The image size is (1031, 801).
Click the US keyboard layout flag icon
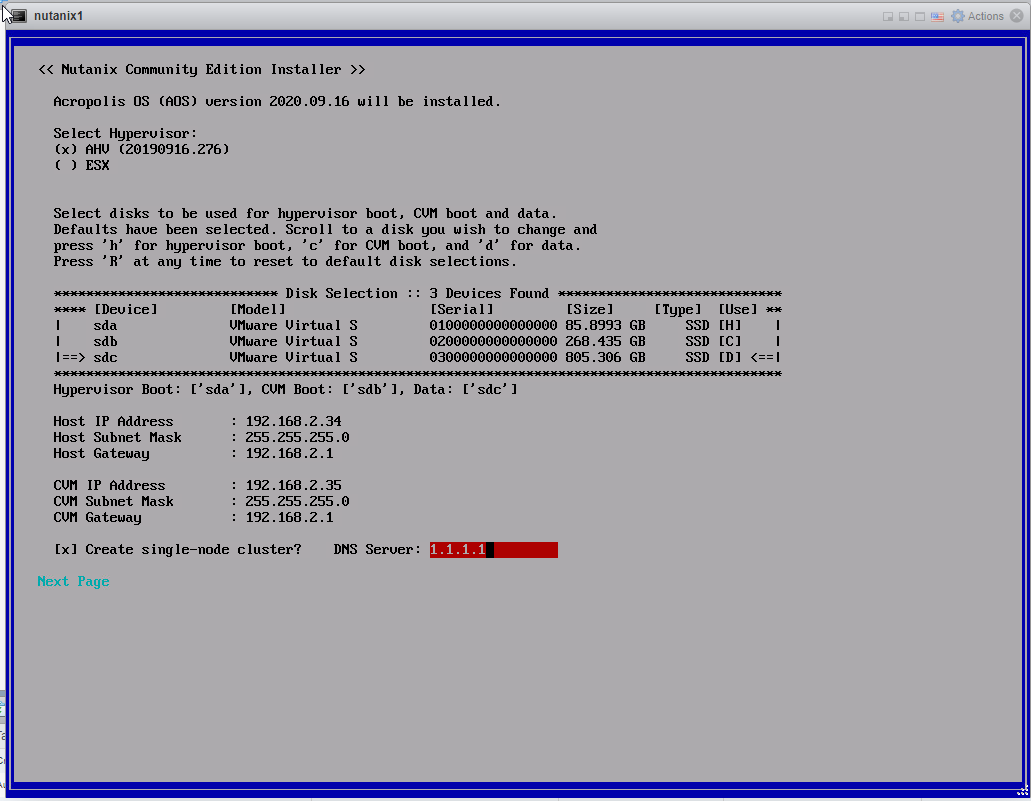937,16
